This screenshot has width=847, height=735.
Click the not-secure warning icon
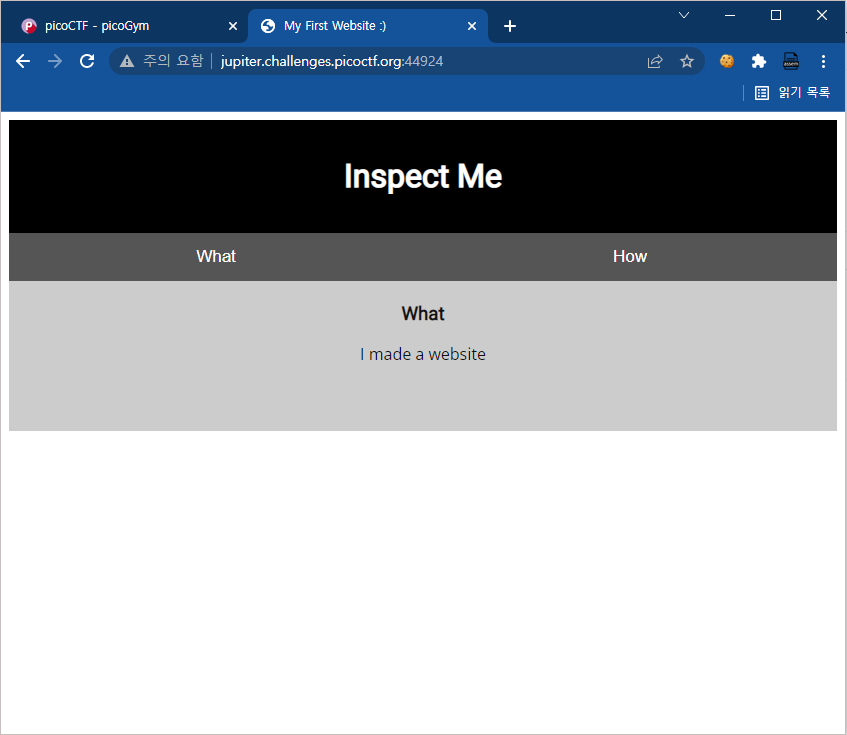click(127, 61)
